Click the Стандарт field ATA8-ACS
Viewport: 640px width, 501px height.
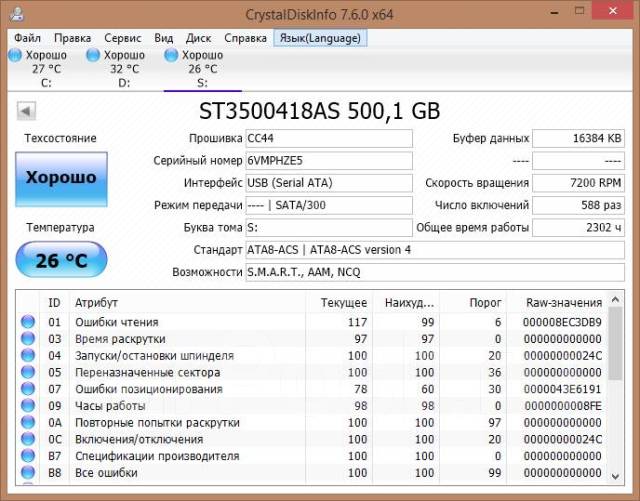[435, 250]
